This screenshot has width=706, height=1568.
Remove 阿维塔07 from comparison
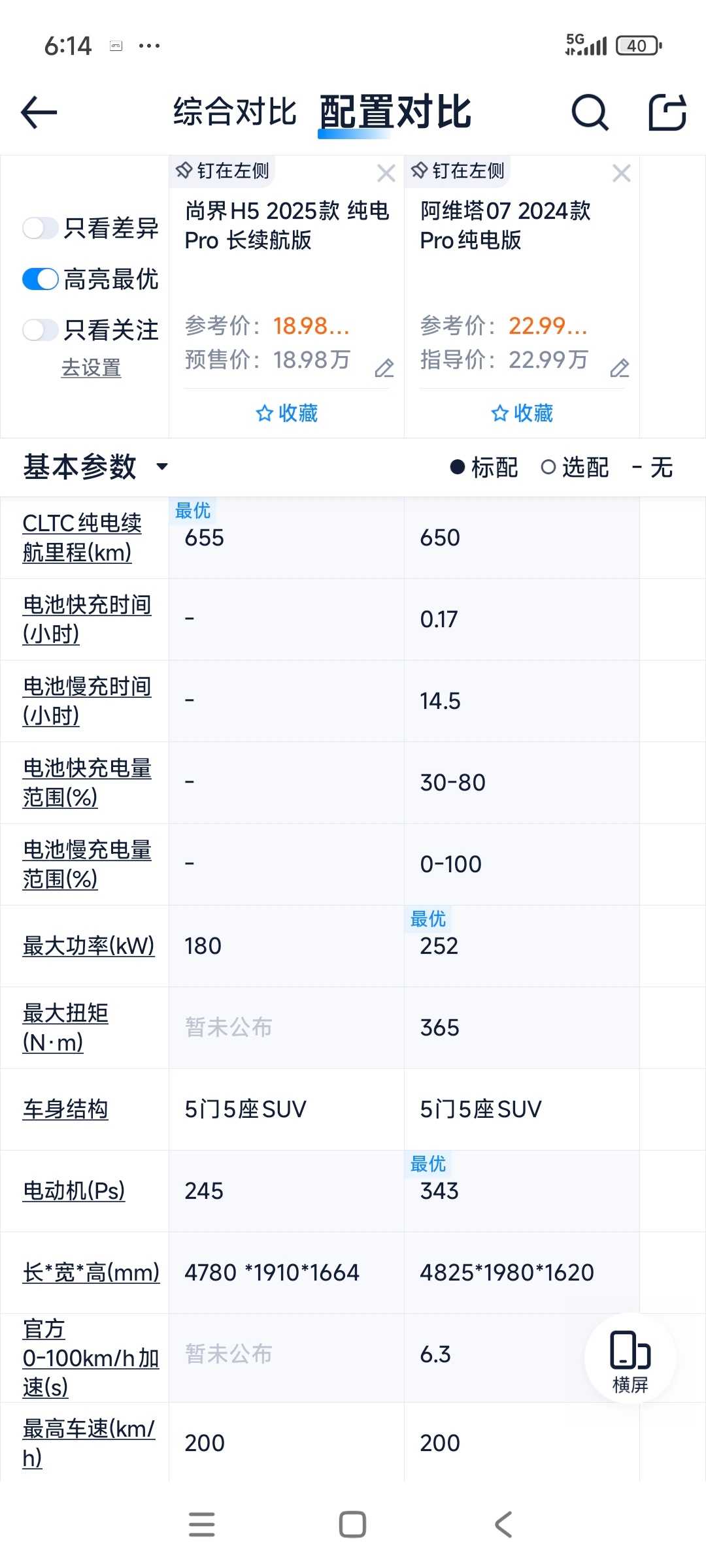pos(622,173)
